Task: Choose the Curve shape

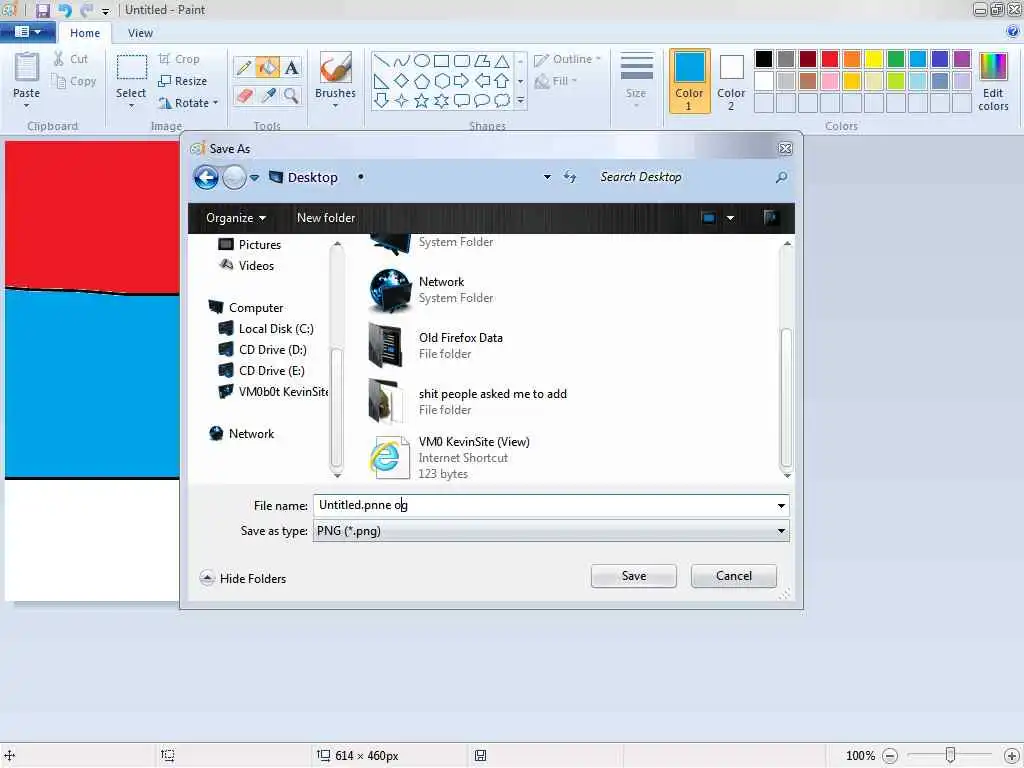Action: click(402, 61)
